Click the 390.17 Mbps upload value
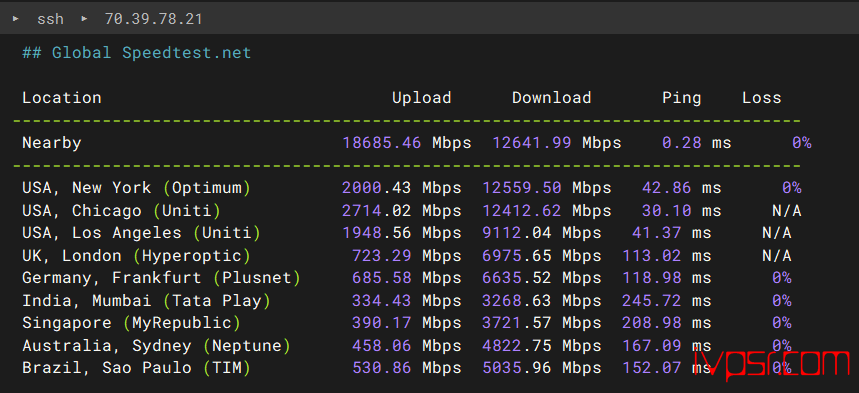Screen dimensions: 859x393 click(x=407, y=323)
